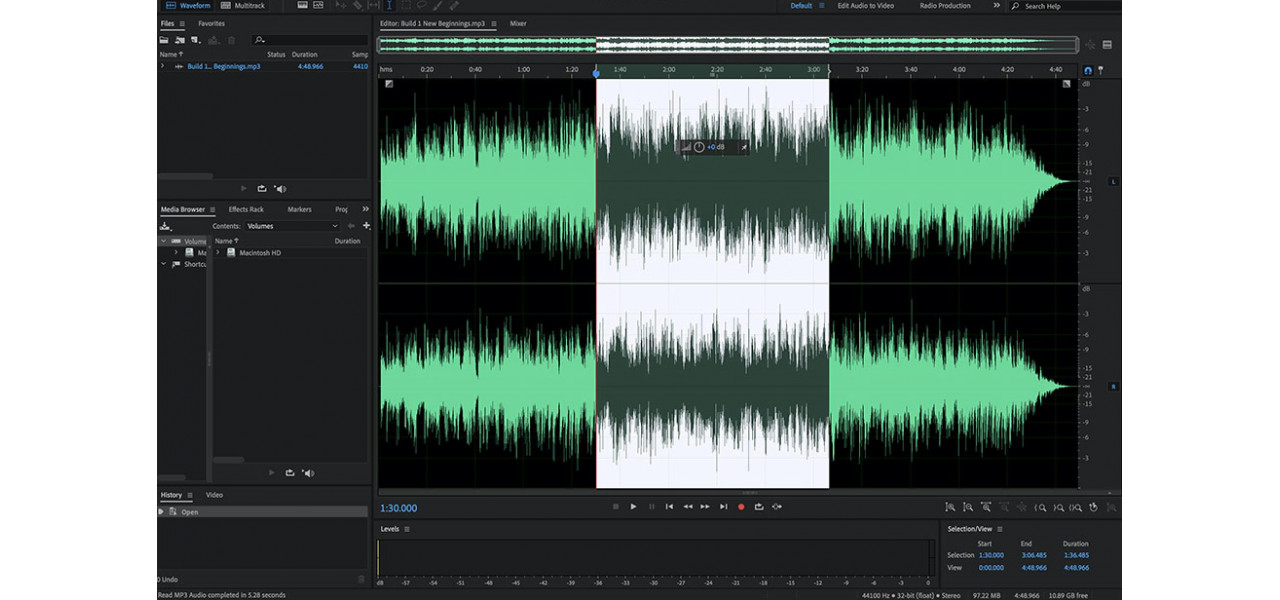Viewport: 1280px width, 600px height.
Task: Click the zoom navigator settings icon
Action: pos(1107,45)
